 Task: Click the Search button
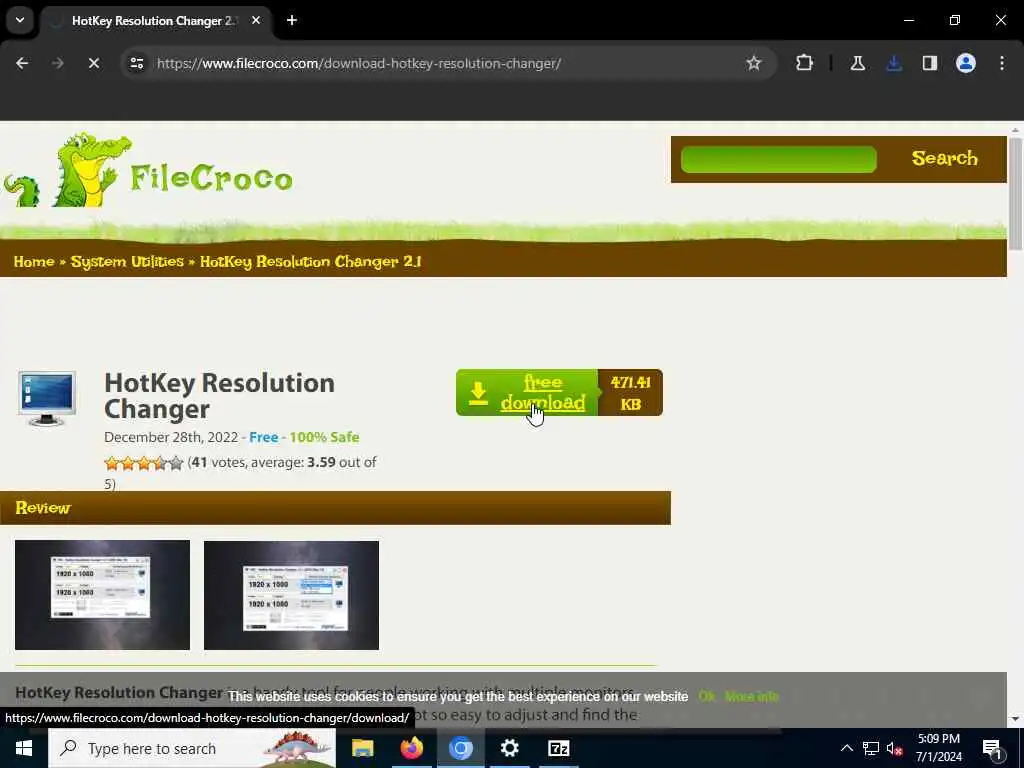coord(944,158)
